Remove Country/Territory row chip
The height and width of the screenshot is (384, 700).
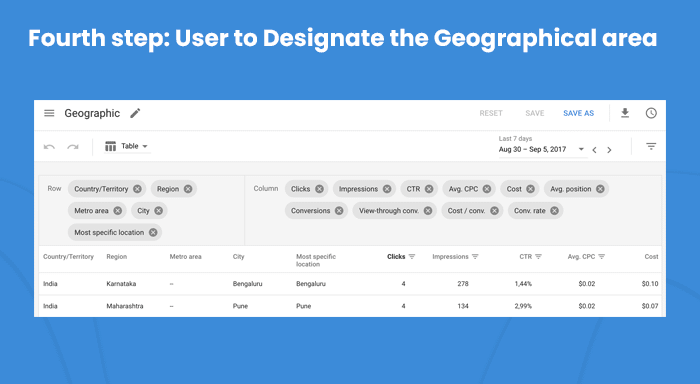tap(138, 189)
